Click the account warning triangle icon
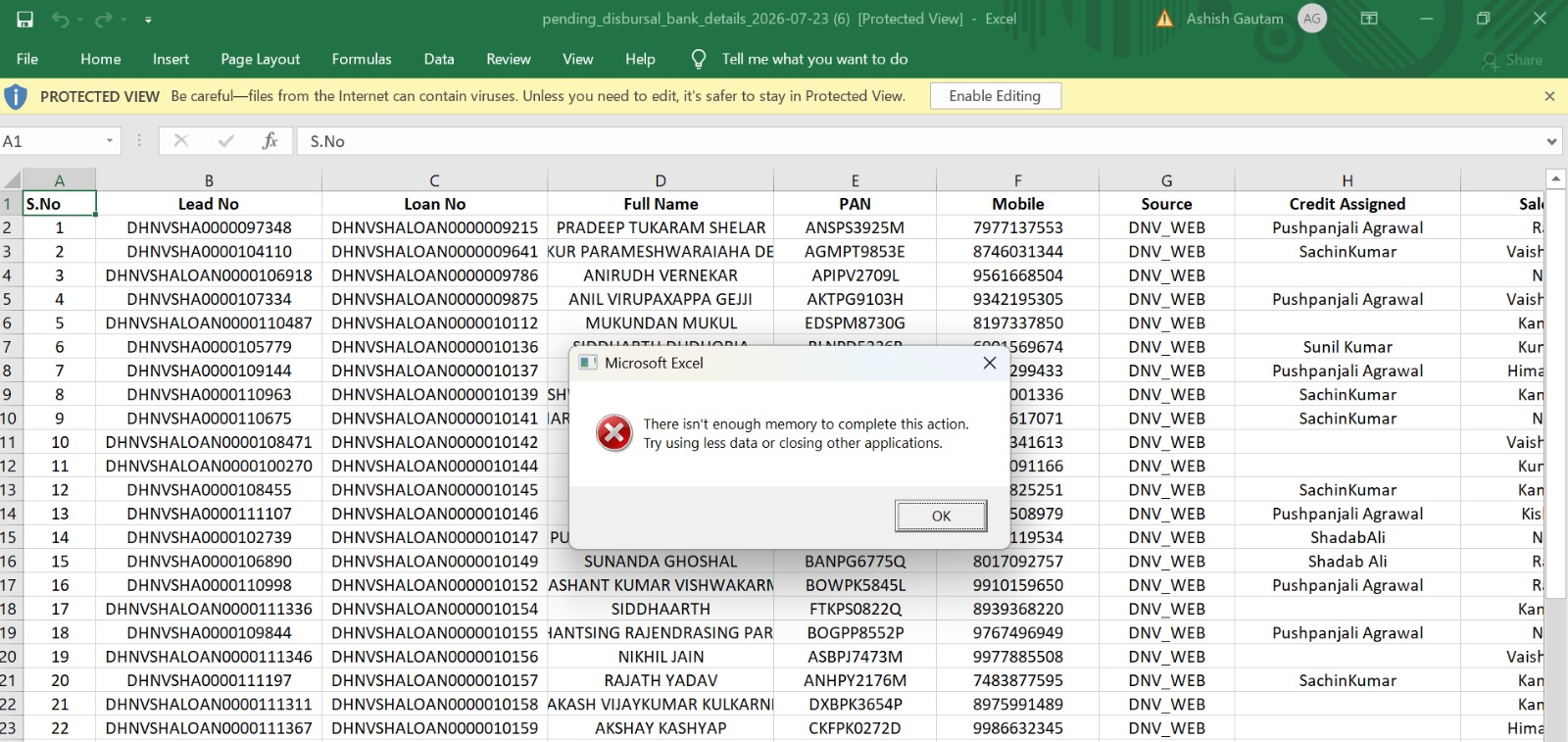 (1164, 19)
